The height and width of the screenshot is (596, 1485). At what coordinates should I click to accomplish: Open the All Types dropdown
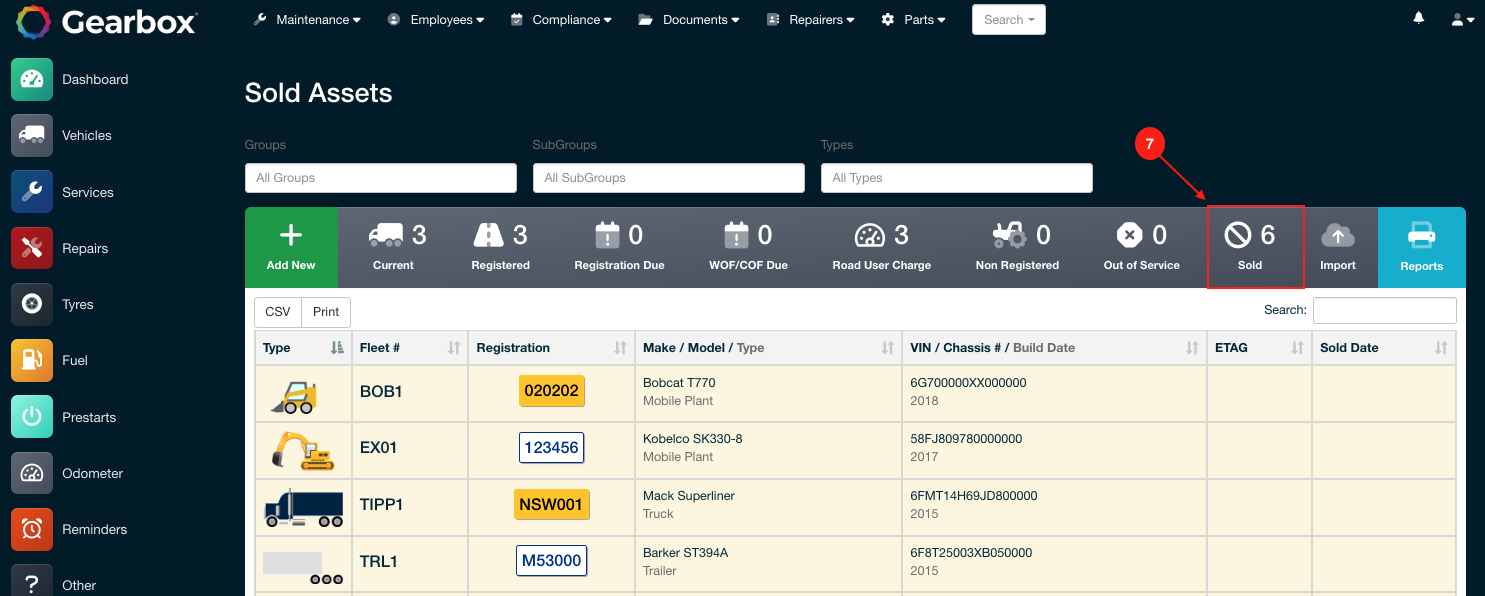click(x=956, y=177)
